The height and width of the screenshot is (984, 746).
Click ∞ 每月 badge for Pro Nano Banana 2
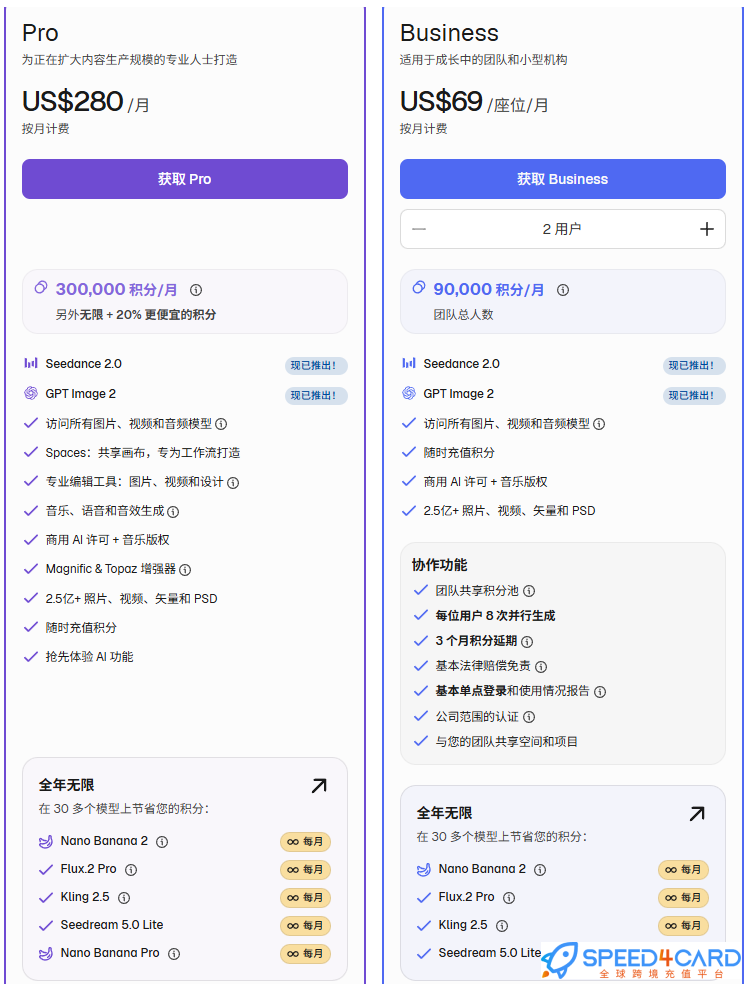(306, 842)
